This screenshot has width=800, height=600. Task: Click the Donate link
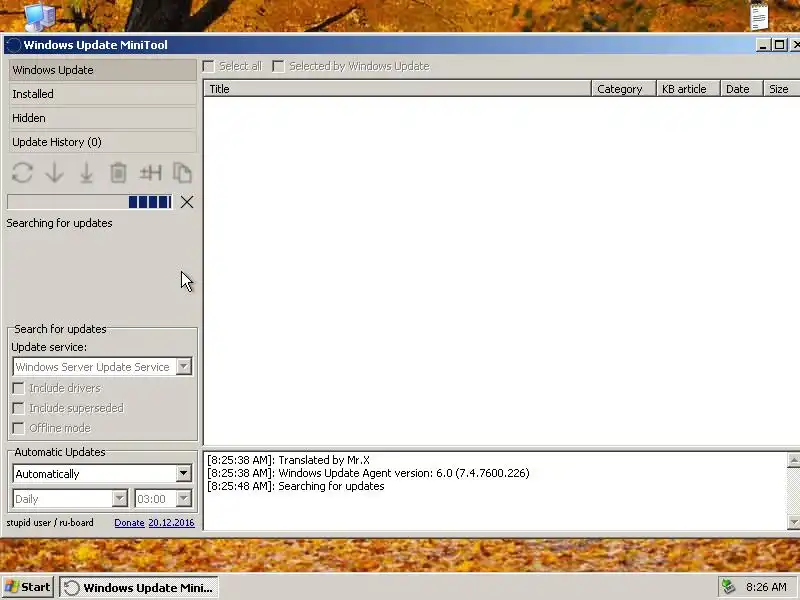point(129,522)
